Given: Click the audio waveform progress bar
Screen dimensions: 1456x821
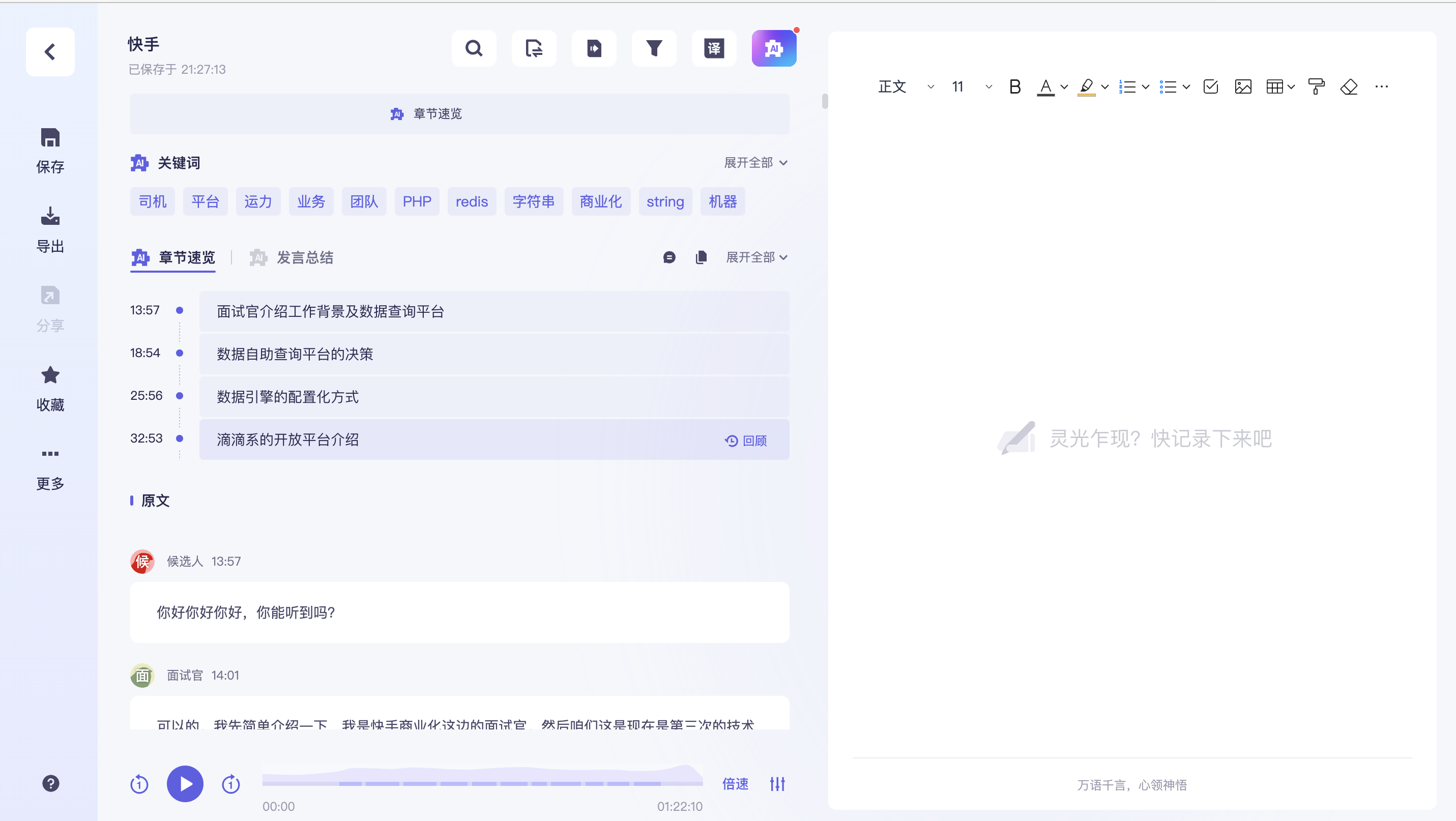Looking at the screenshot, I should (x=482, y=779).
